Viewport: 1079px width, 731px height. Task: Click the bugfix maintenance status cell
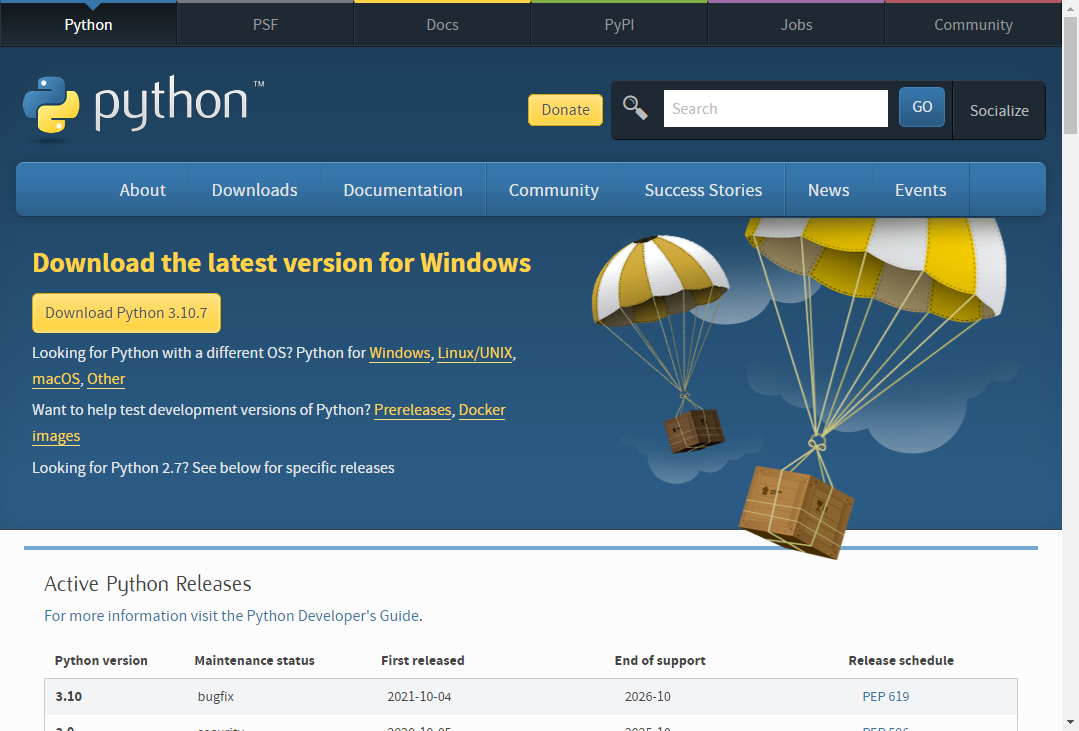tap(216, 697)
